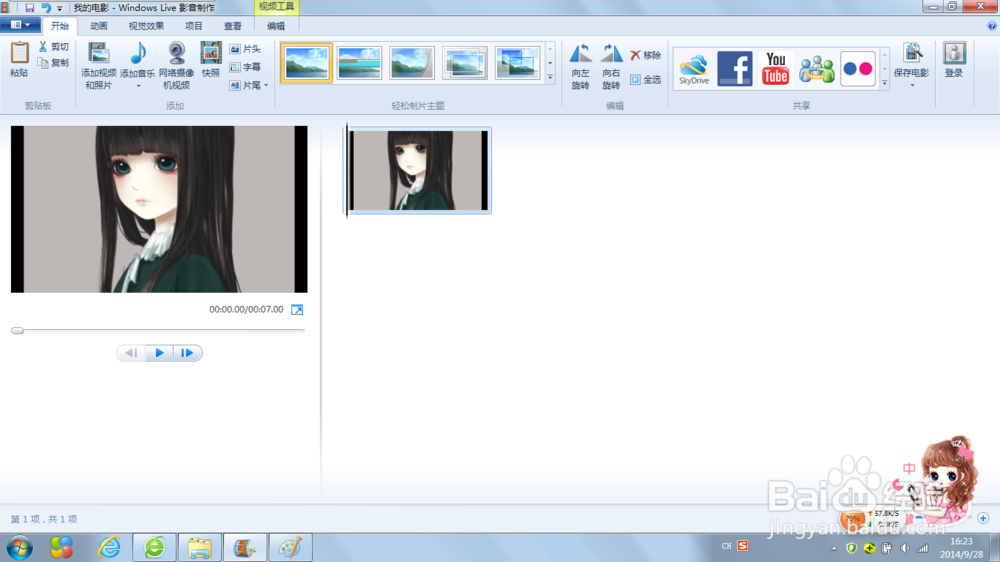Cut selection with 剪切

(x=53, y=47)
